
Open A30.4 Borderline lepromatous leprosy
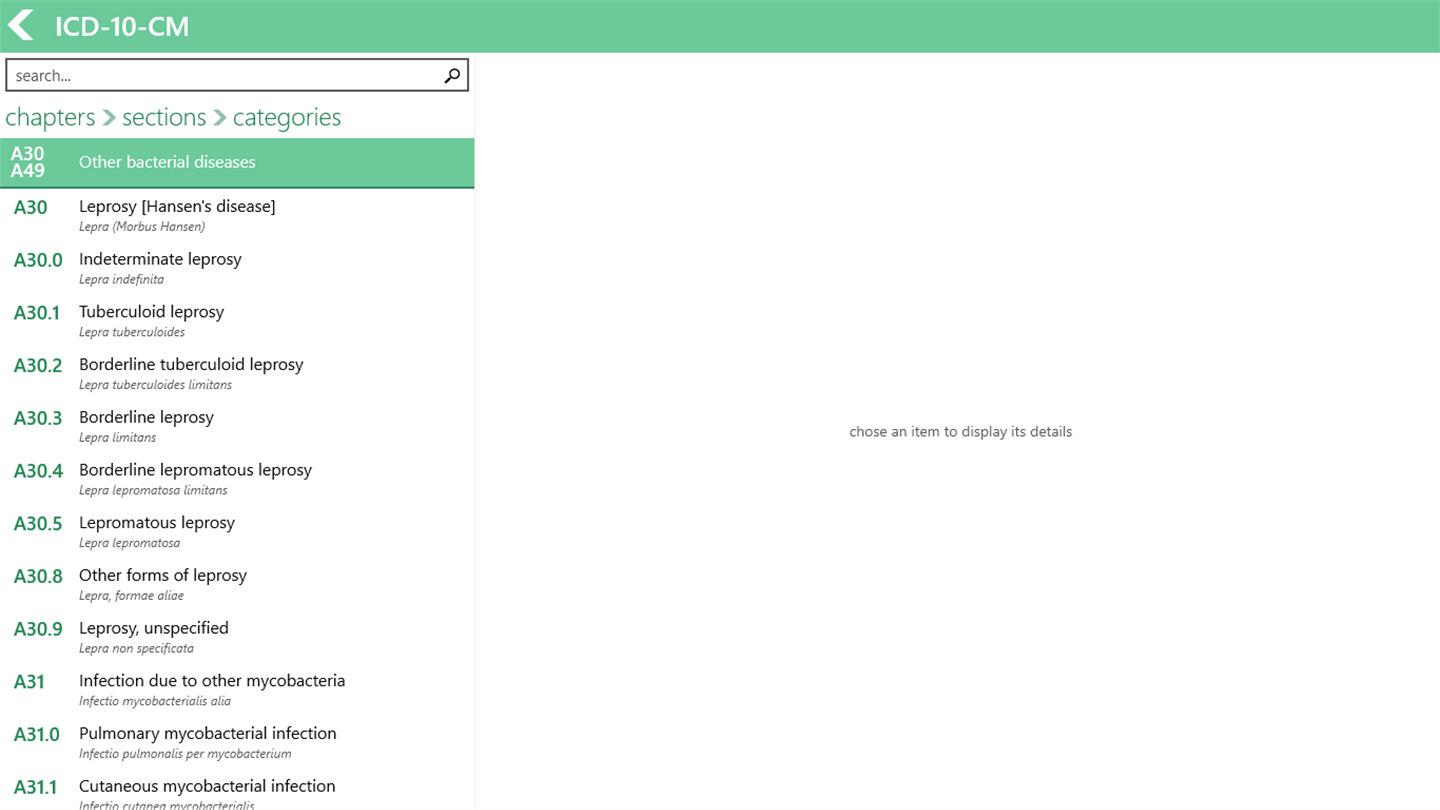pos(237,479)
